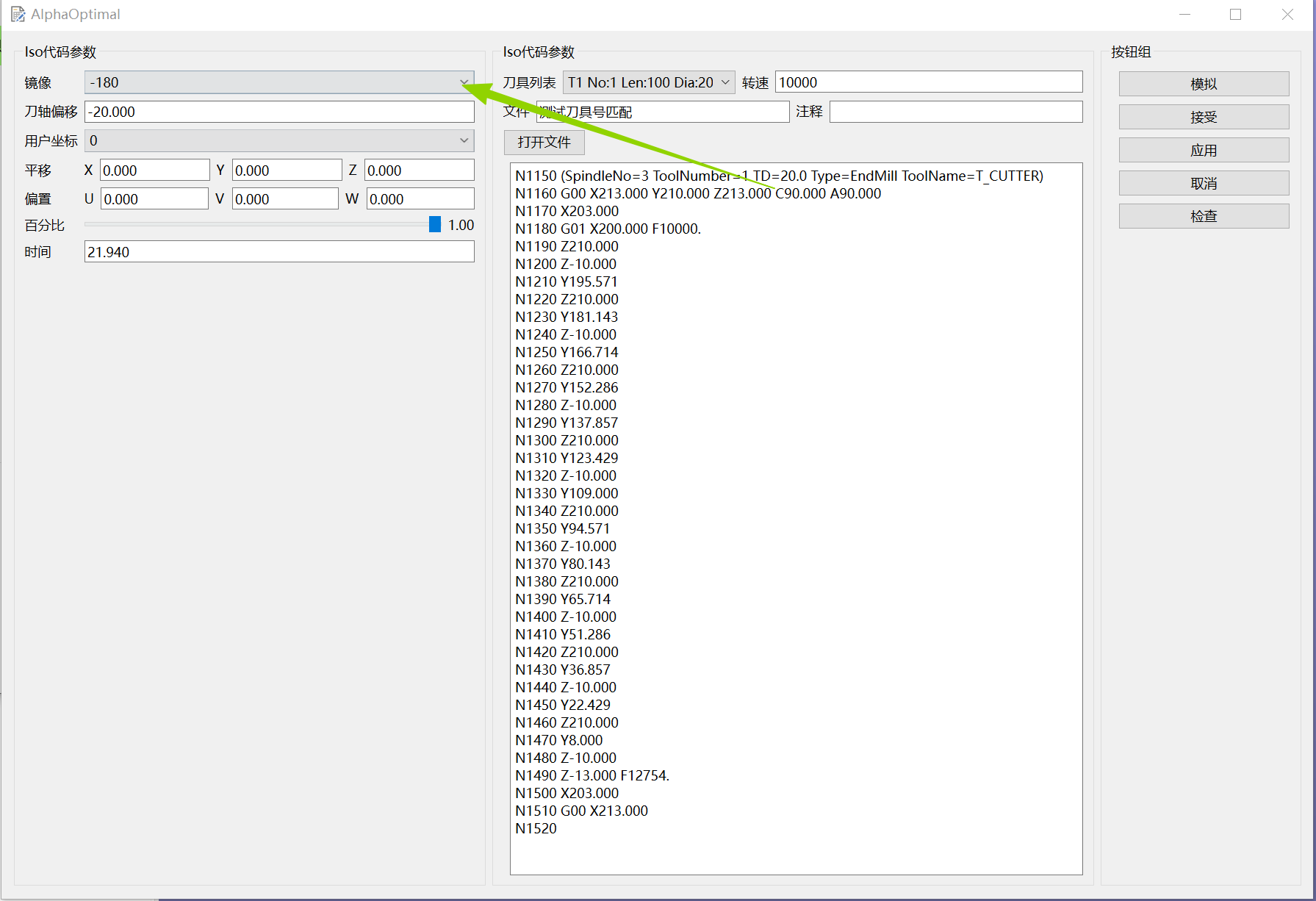The height and width of the screenshot is (901, 1316).
Task: Expand the 用户坐标 dropdown
Action: [278, 140]
